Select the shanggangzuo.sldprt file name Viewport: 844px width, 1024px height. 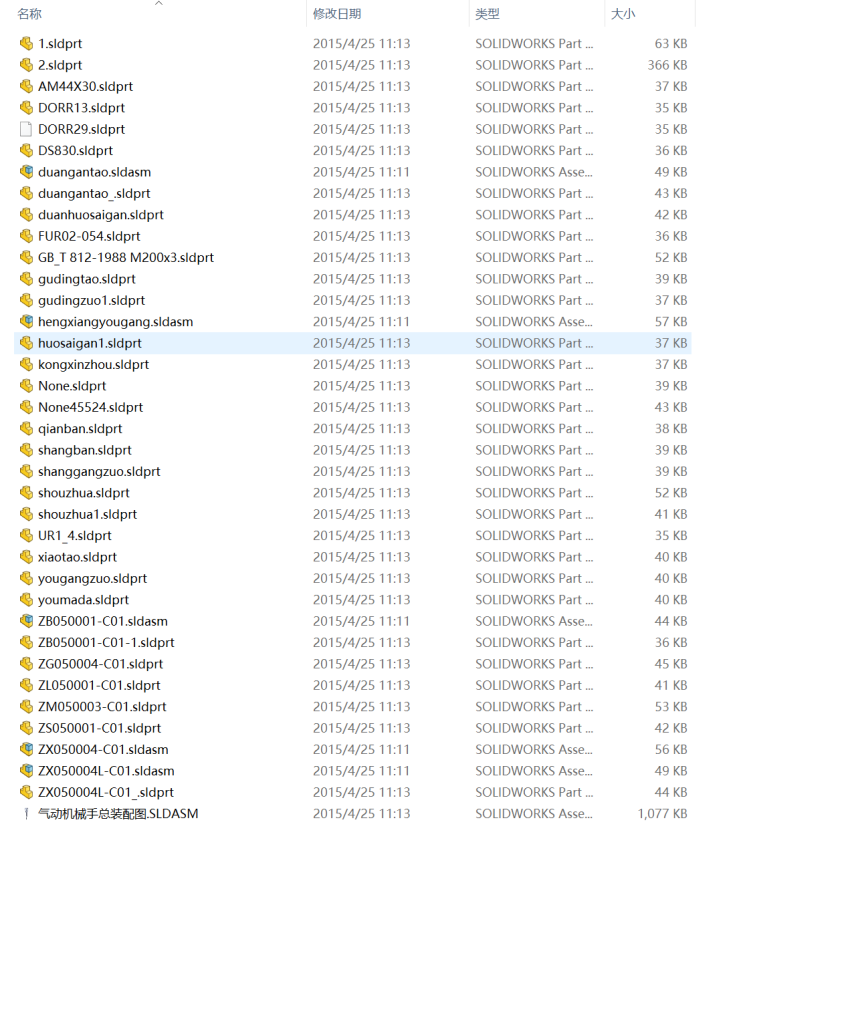[x=99, y=472]
